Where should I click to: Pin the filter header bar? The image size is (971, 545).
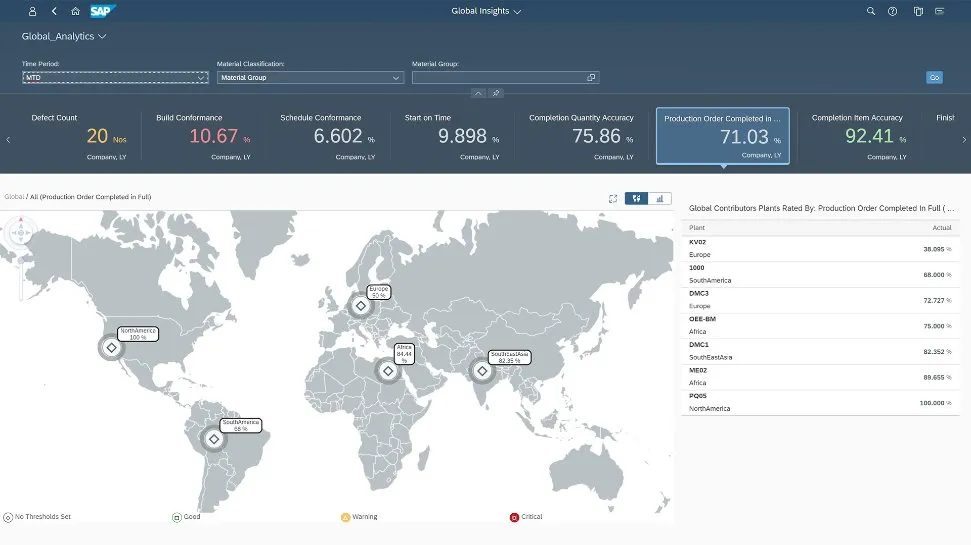click(x=497, y=93)
